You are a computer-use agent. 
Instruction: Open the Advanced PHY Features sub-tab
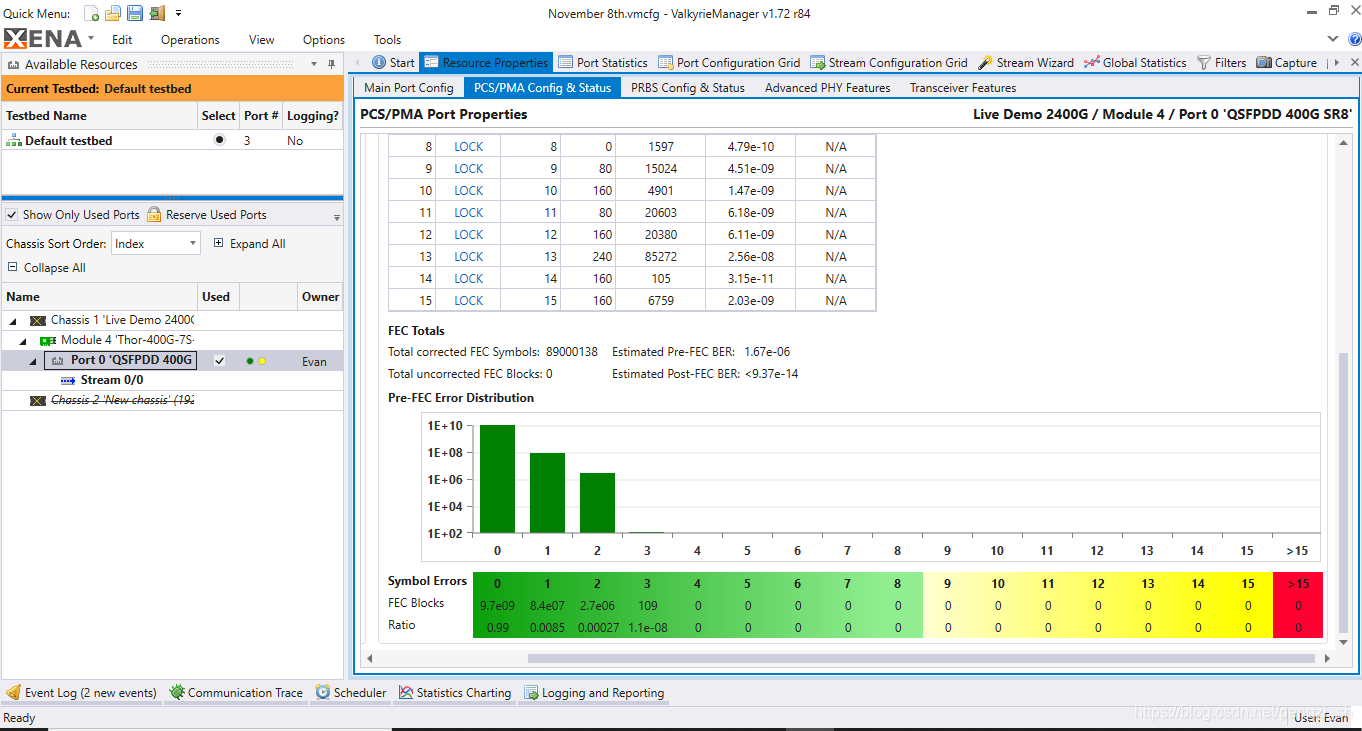[828, 87]
